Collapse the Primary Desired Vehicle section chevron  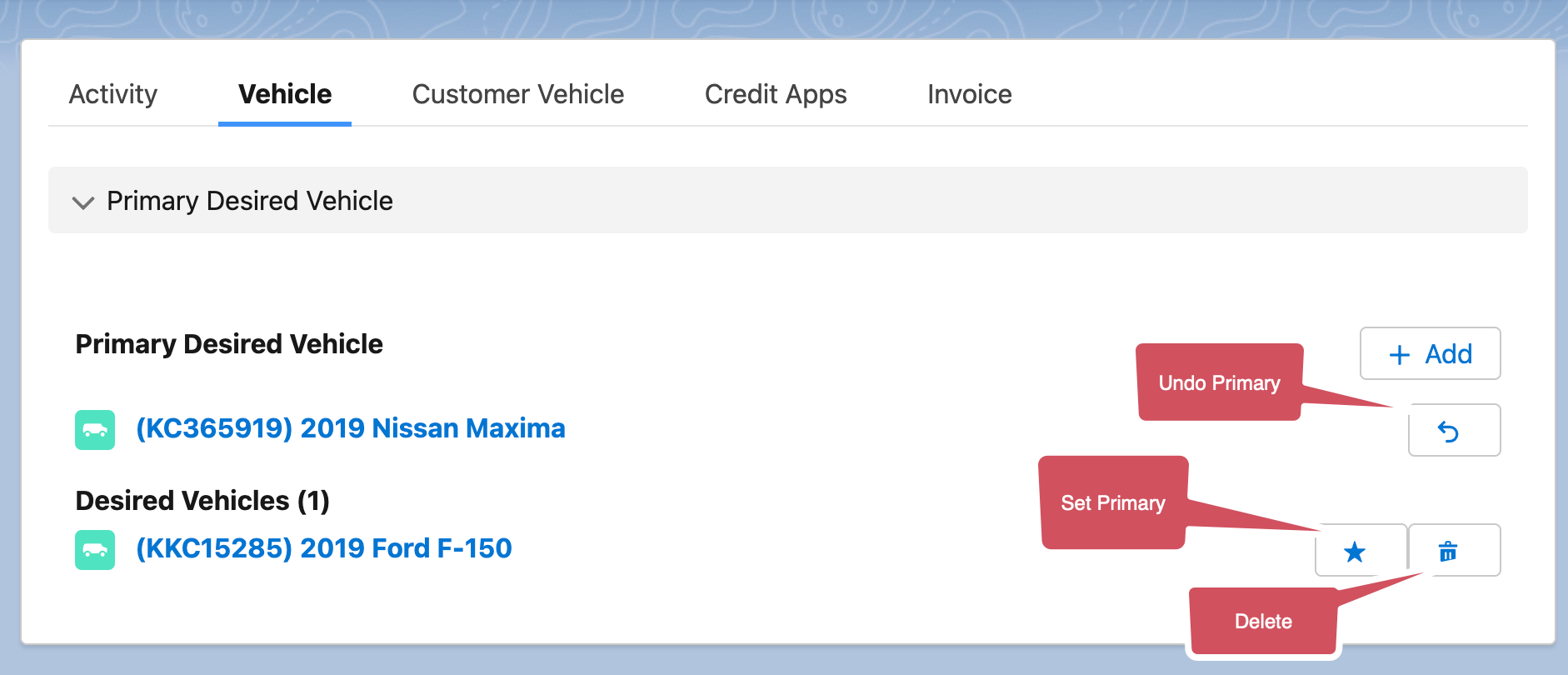coord(83,202)
